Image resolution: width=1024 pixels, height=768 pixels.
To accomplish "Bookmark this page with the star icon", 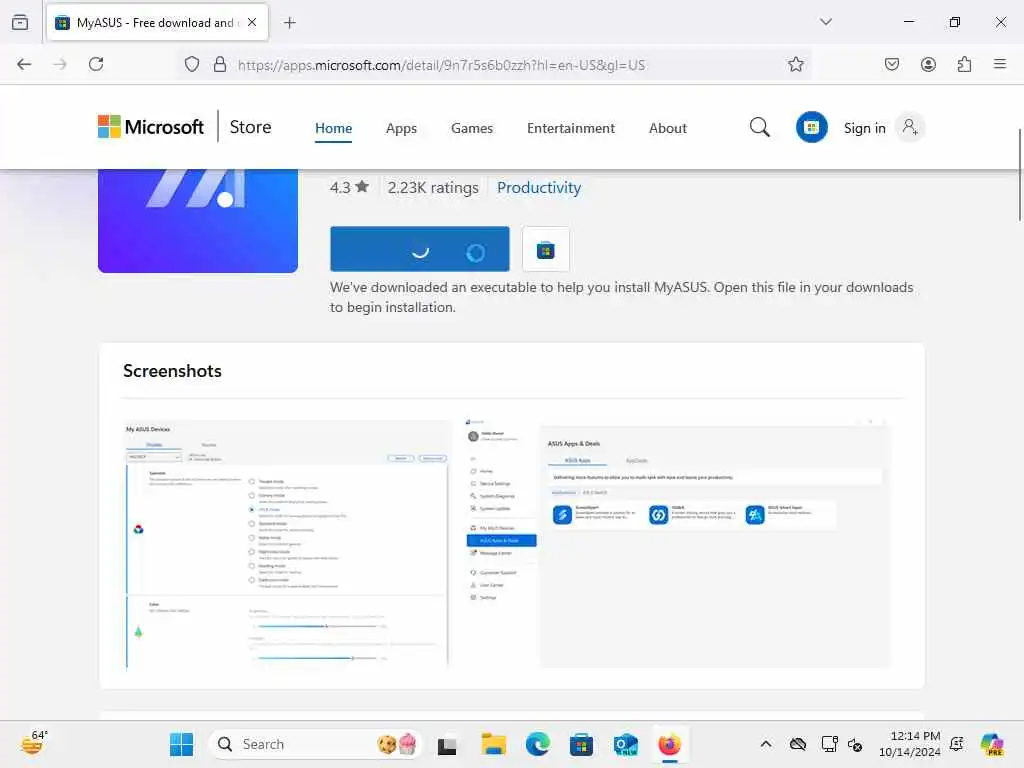I will coord(795,64).
